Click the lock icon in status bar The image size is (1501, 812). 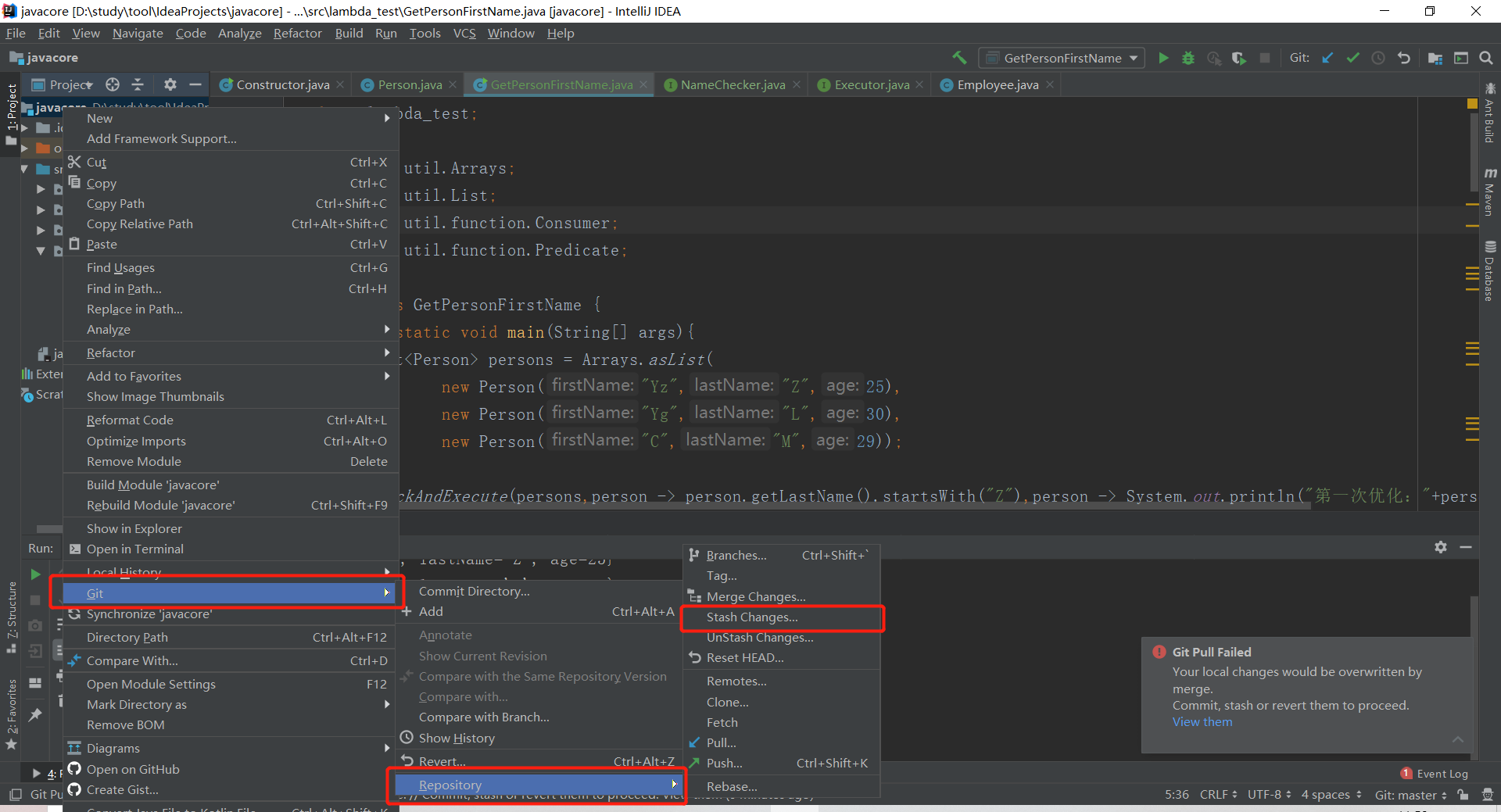(1463, 795)
